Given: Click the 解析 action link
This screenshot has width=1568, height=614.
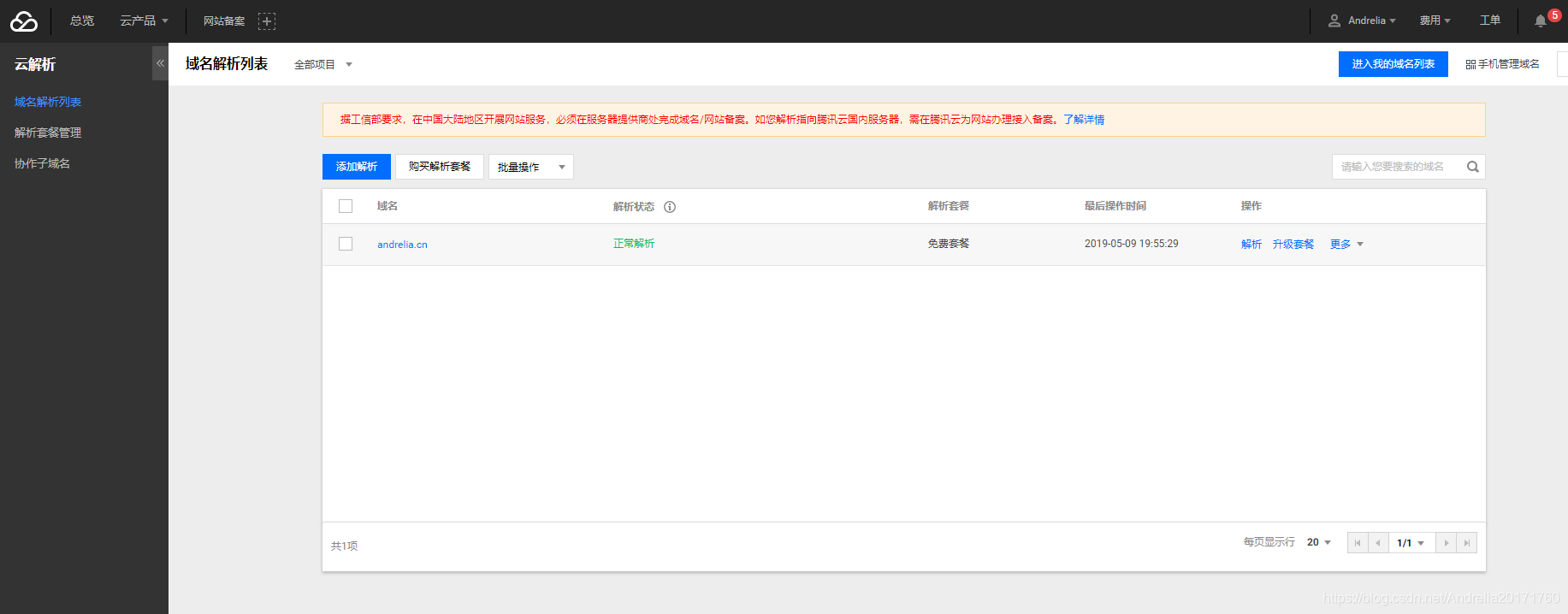Looking at the screenshot, I should [1251, 245].
